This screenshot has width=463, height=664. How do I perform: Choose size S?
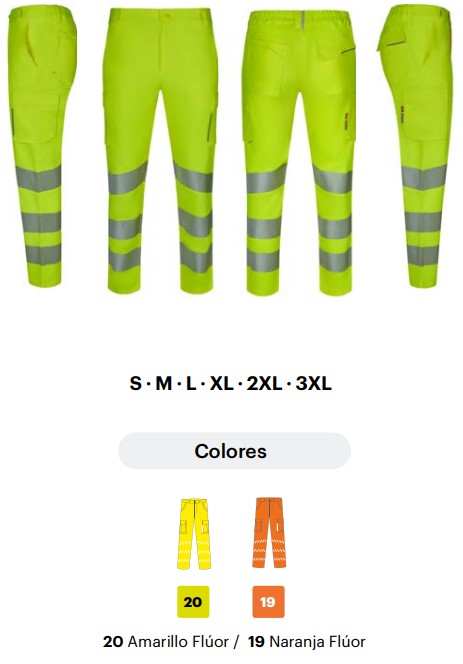136,384
